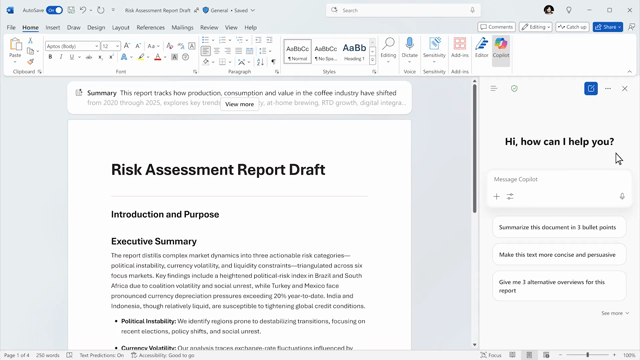
Task: Adjust the zoom slider in status bar
Action: [x=588, y=355]
